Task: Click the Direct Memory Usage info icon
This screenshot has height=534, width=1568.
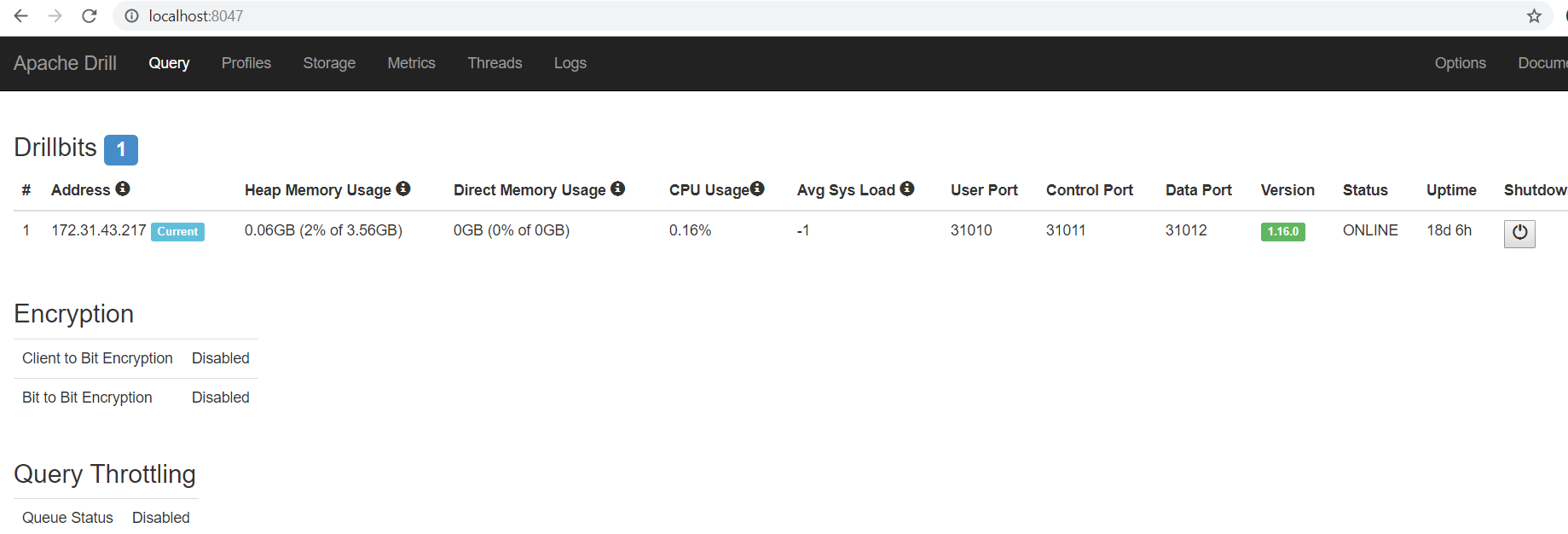Action: click(x=618, y=189)
